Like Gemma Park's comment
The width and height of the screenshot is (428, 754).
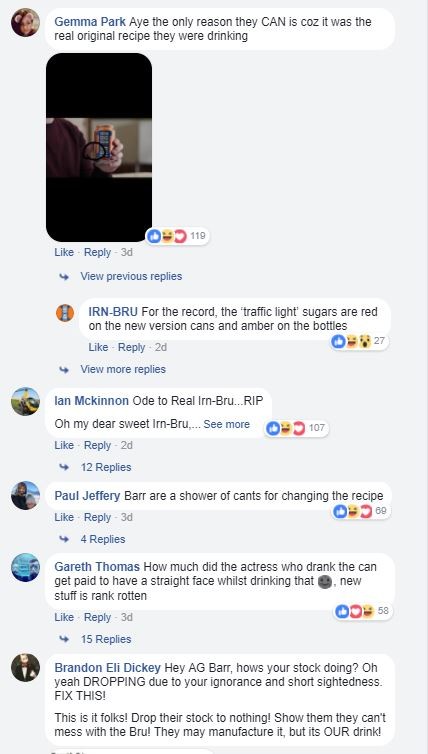[64, 252]
